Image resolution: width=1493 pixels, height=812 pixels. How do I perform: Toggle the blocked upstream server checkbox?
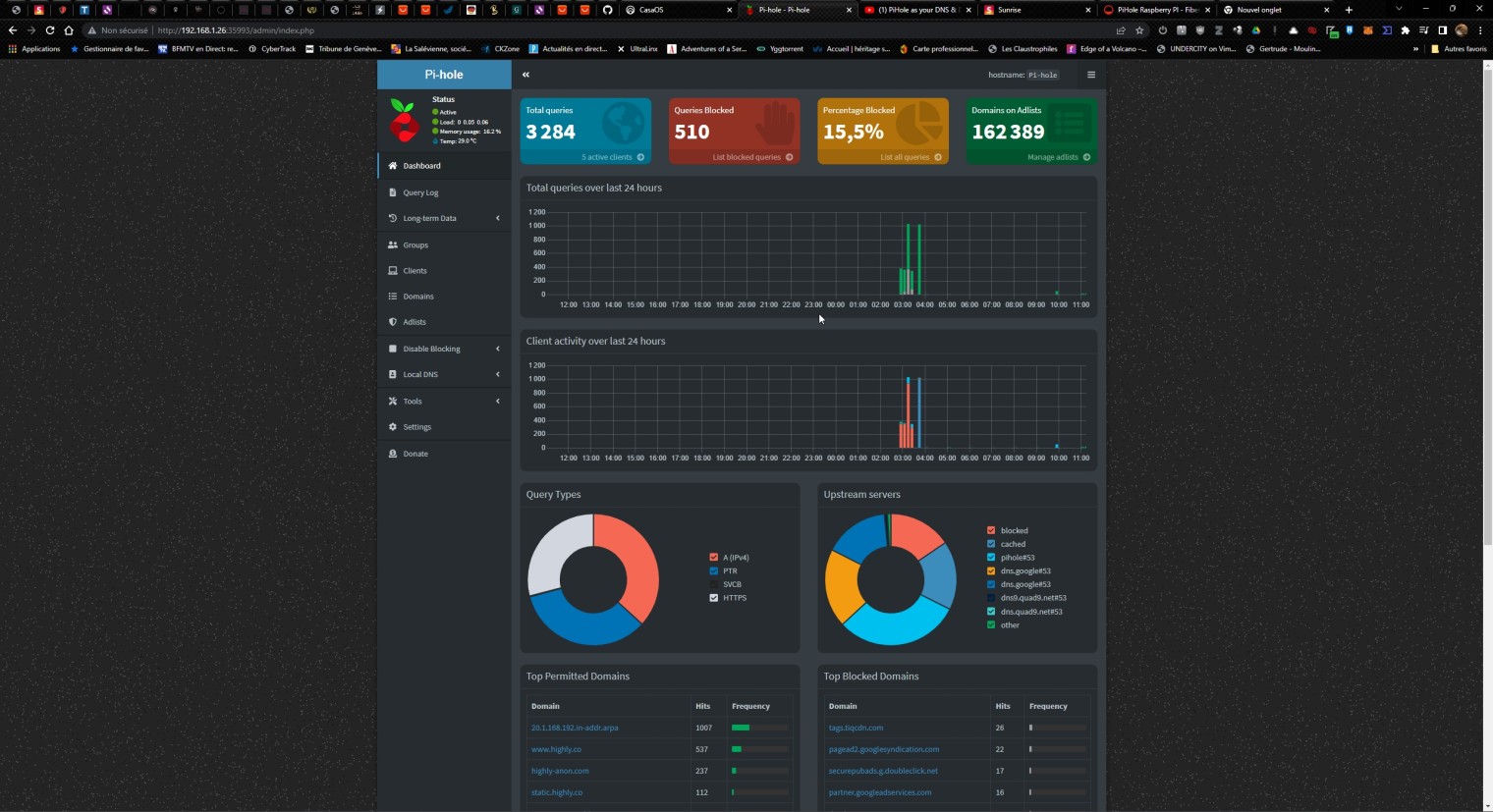click(x=991, y=530)
